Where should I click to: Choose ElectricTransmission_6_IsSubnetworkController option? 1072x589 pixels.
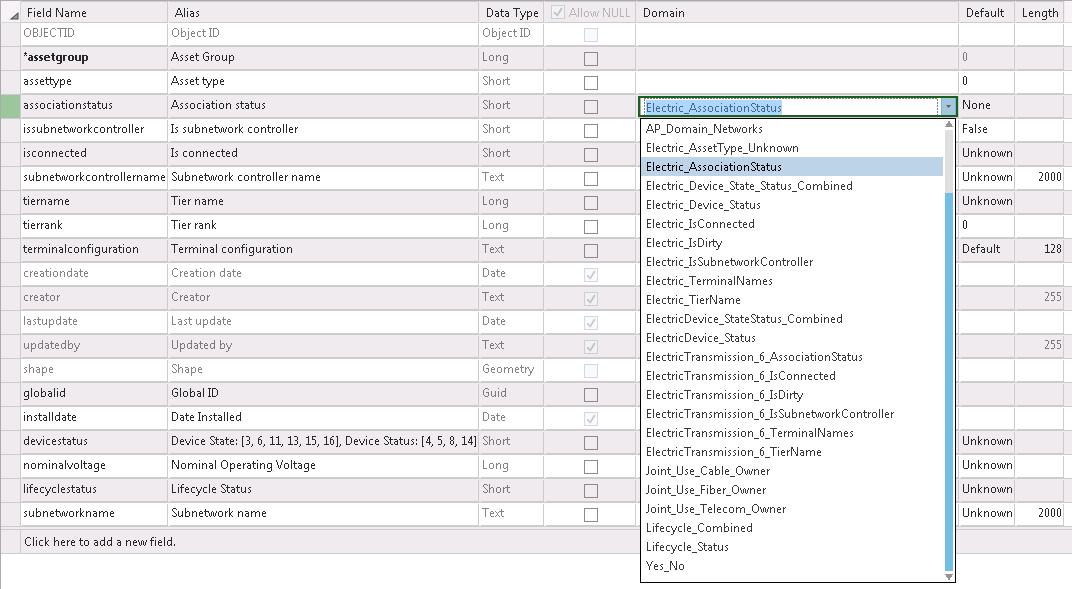[792, 414]
